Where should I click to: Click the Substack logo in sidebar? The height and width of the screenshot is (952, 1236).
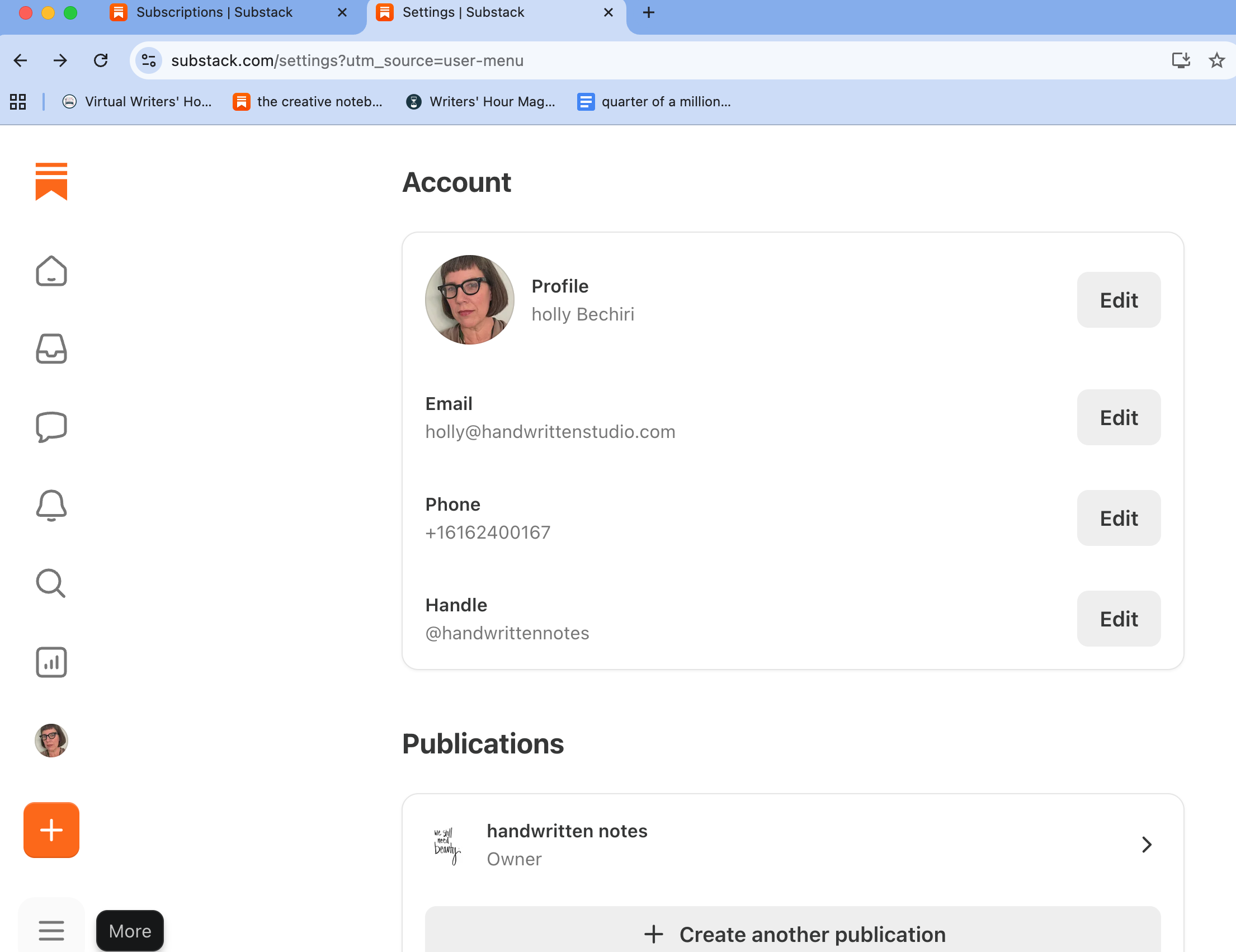(x=51, y=181)
